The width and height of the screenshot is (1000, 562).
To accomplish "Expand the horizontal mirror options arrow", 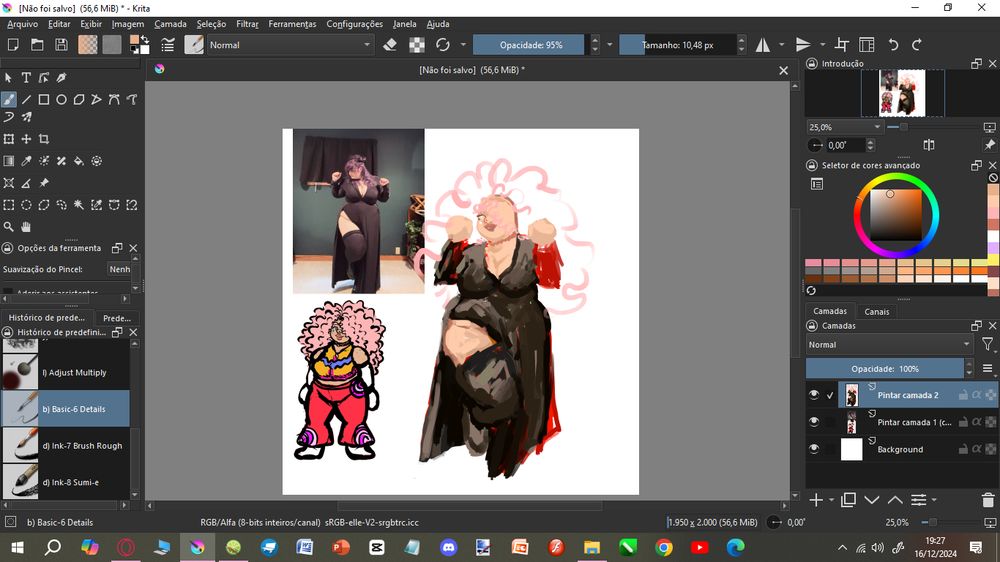I will pos(782,45).
